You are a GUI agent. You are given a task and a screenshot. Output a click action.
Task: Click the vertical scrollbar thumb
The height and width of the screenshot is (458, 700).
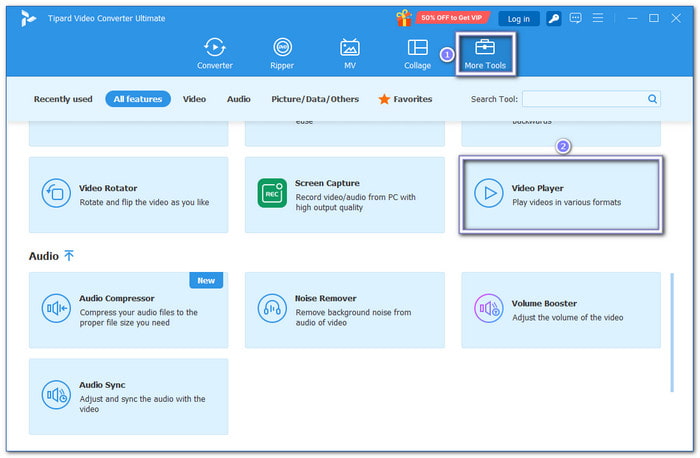(672, 333)
